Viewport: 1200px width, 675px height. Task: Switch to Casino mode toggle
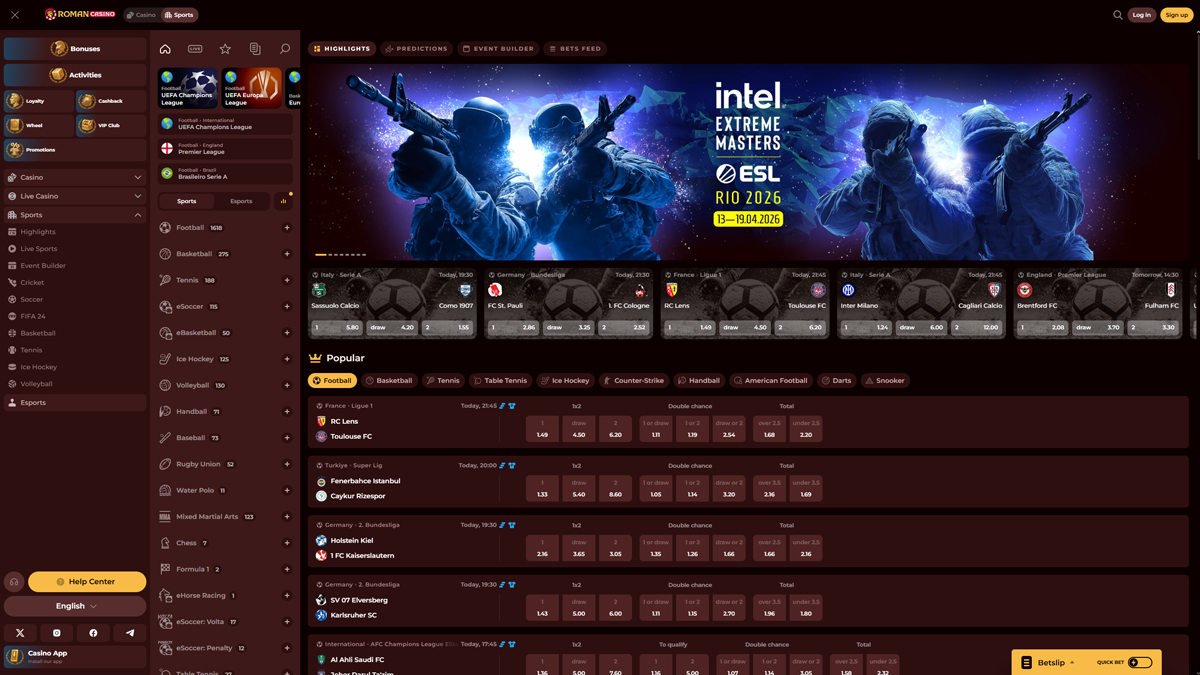142,15
